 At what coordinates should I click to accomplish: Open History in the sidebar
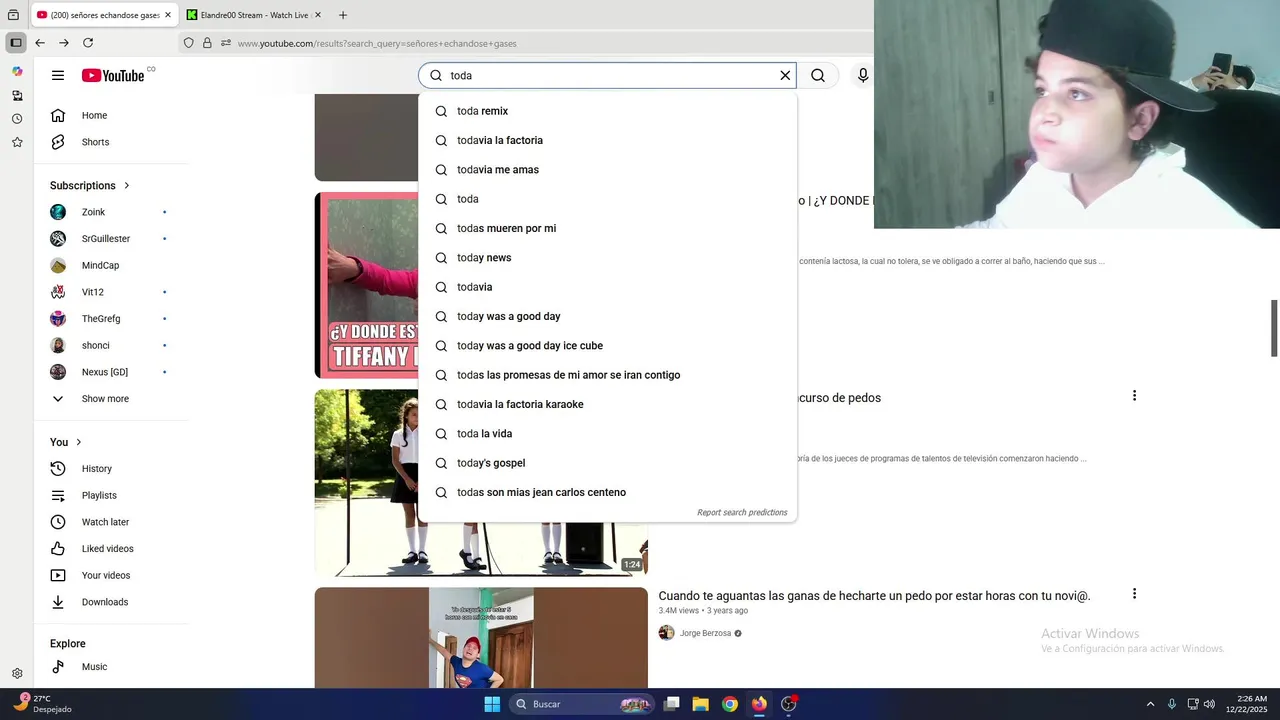pos(111,469)
